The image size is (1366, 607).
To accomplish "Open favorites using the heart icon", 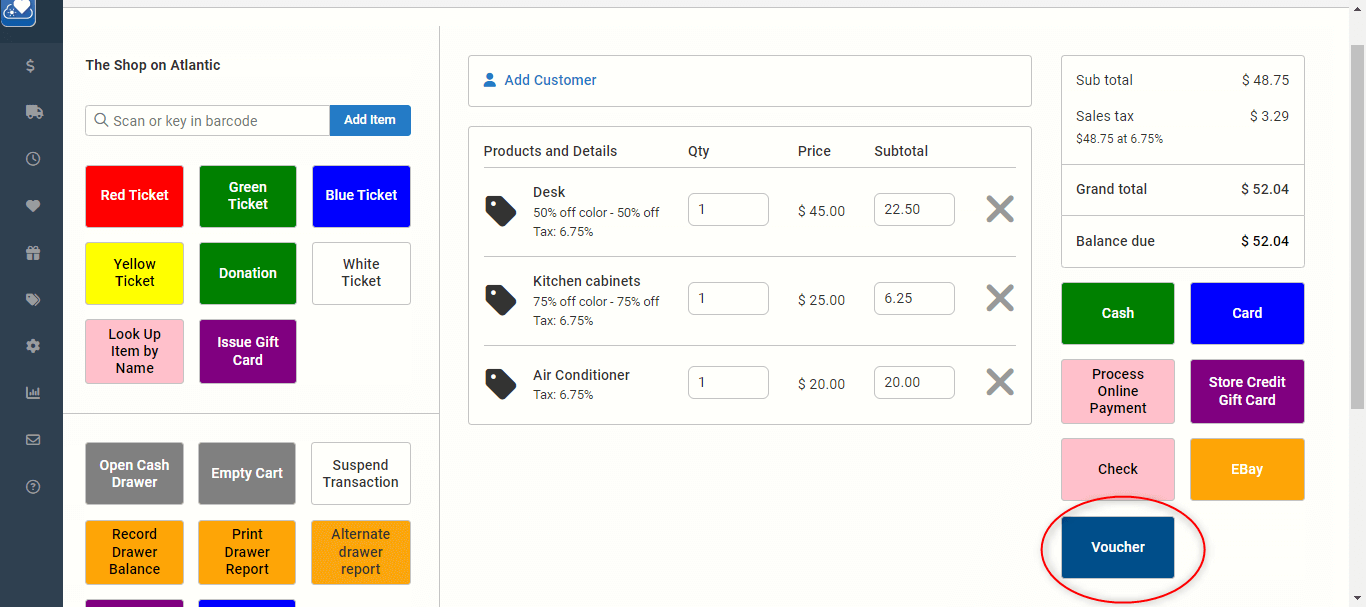I will (x=32, y=205).
